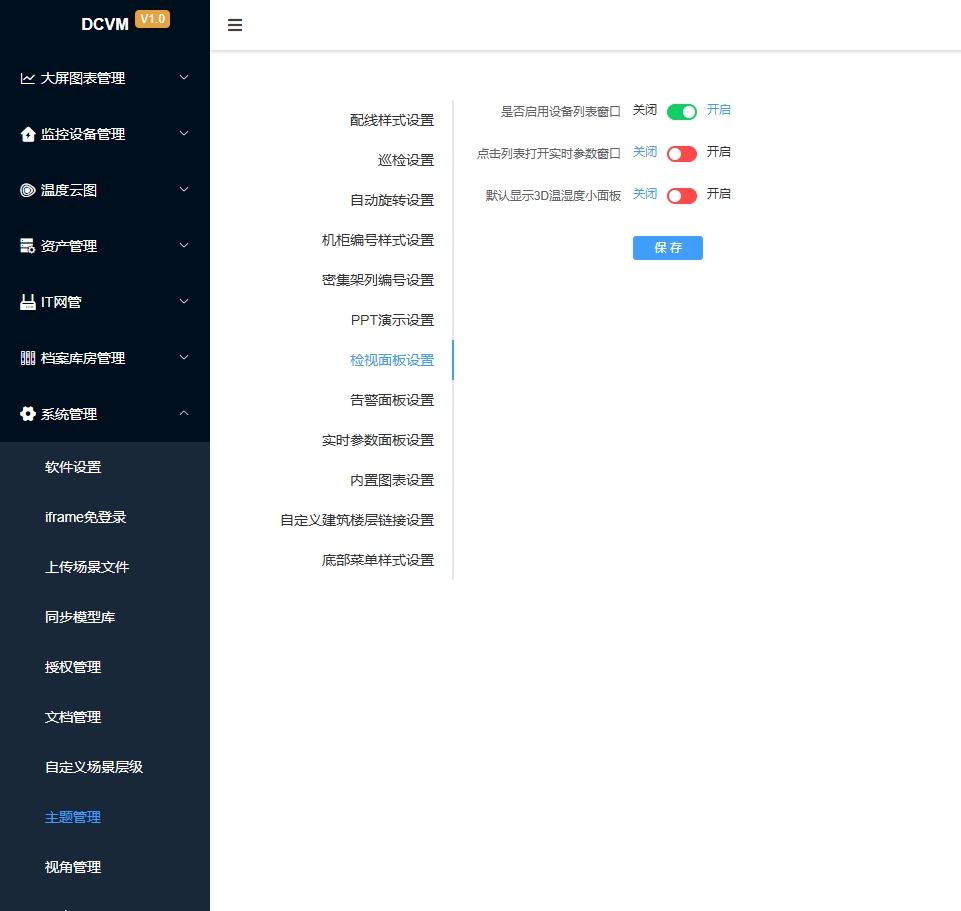
Task: Expand the IT网管 chevron
Action: pyautogui.click(x=184, y=301)
